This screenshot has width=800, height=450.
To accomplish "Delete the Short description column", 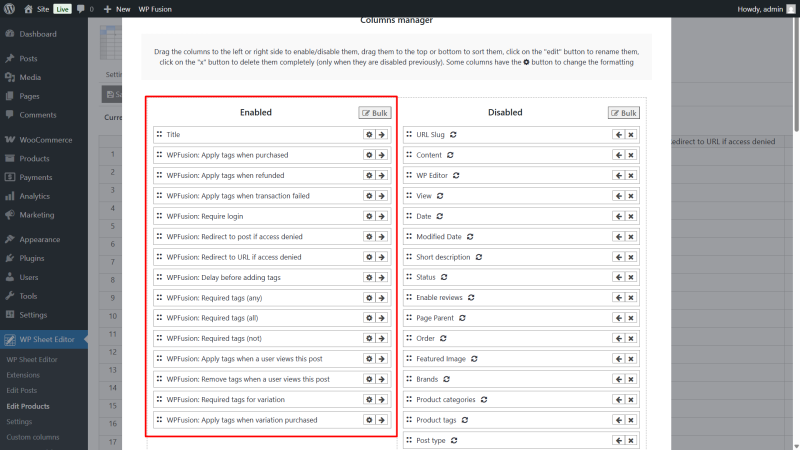I will pos(631,257).
